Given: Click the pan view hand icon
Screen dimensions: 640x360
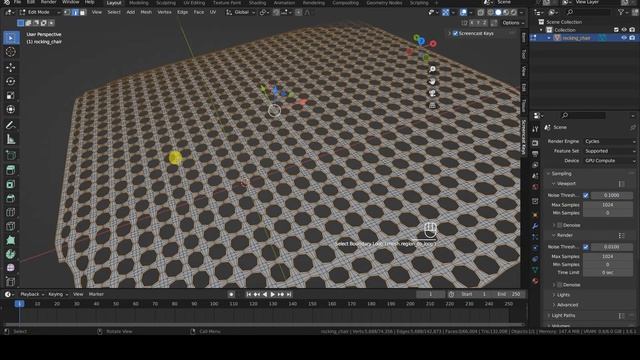Looking at the screenshot, I should point(432,82).
